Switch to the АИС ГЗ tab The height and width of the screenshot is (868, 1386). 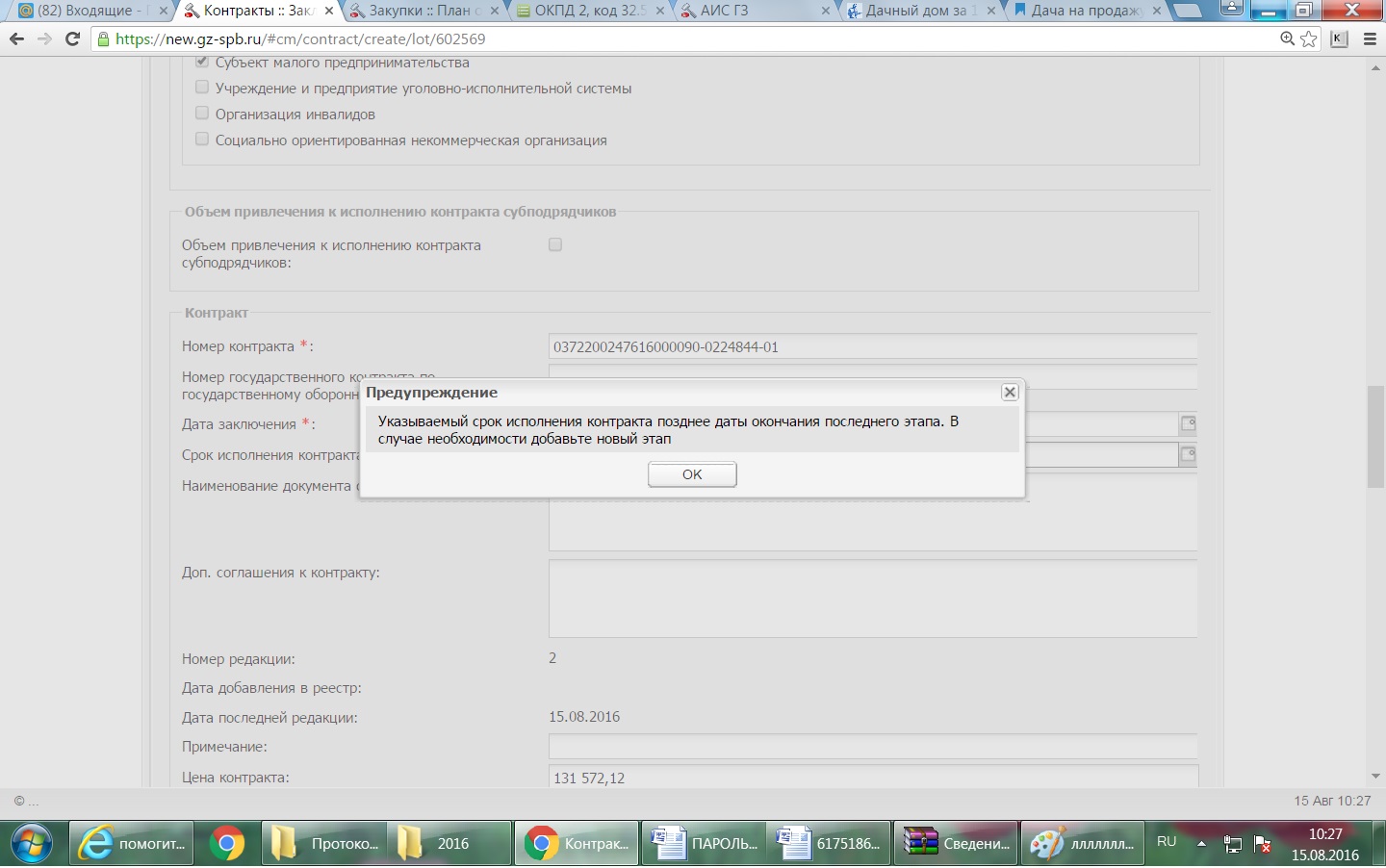754,11
